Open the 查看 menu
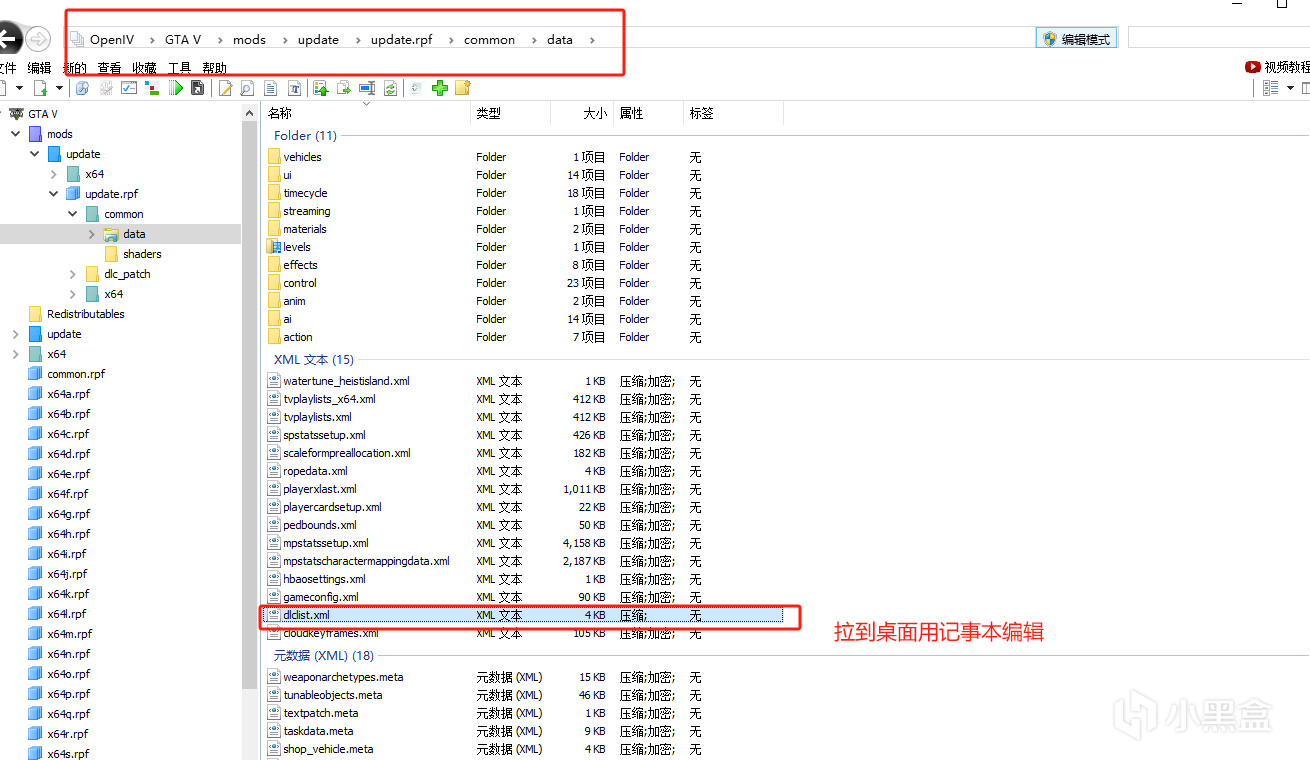Viewport: 1310px width, 760px height. (109, 68)
